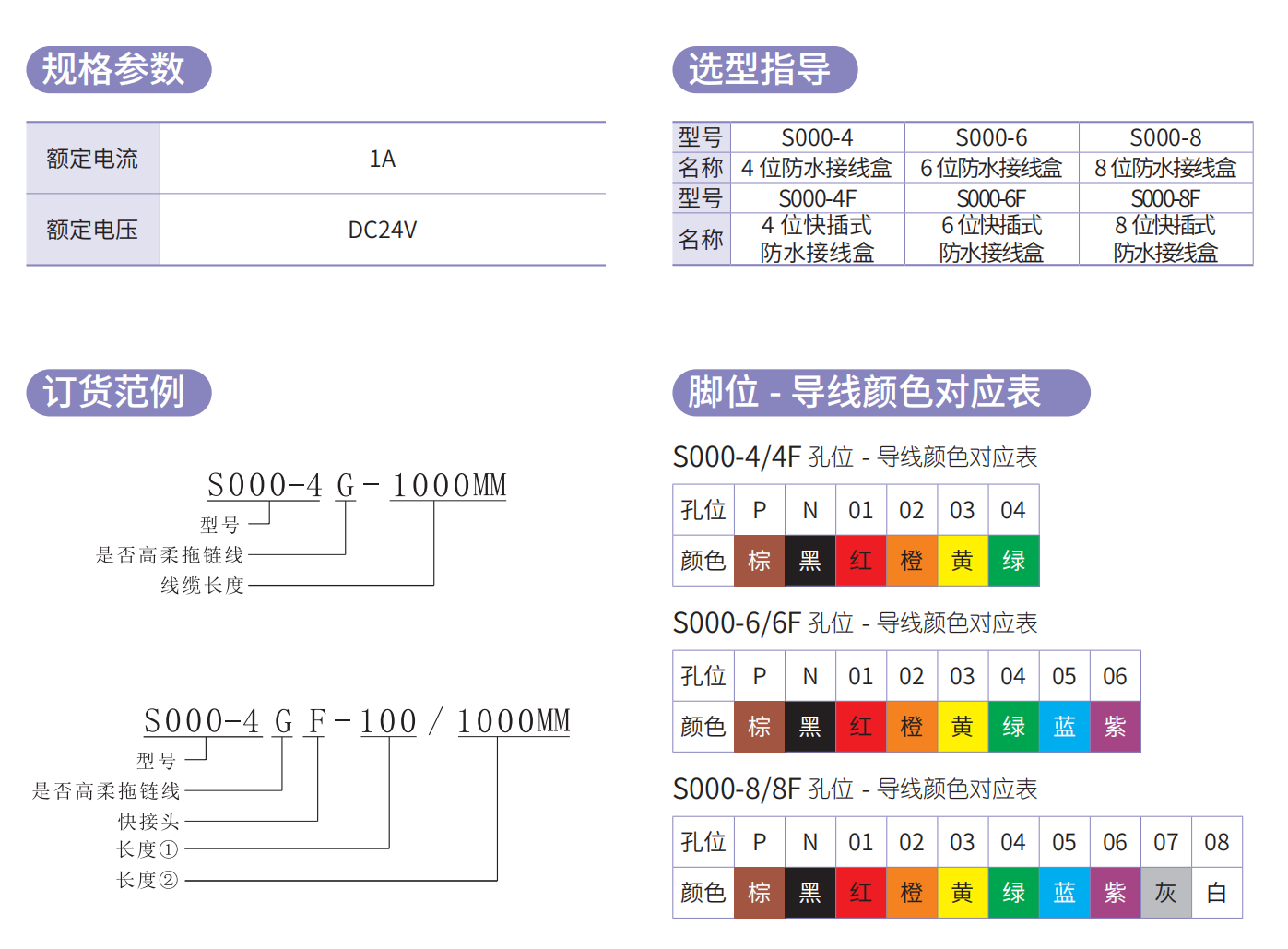Click hole position 06 in S000-6/6F table

click(1115, 676)
